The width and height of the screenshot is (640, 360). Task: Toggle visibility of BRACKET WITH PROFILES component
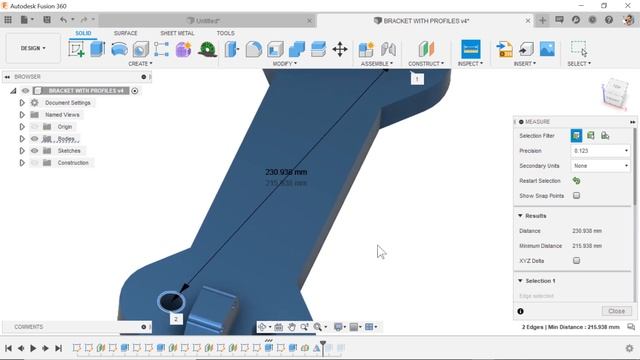(x=25, y=91)
